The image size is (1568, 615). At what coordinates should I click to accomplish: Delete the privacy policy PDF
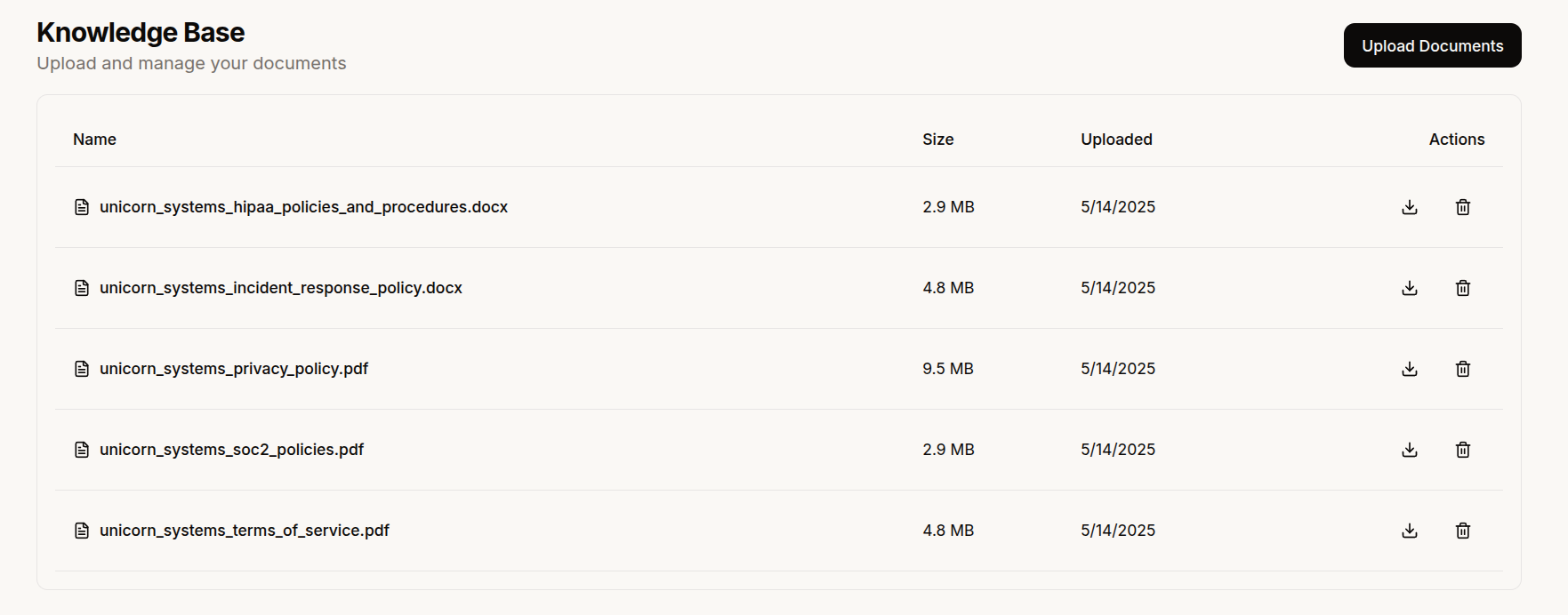point(1463,369)
